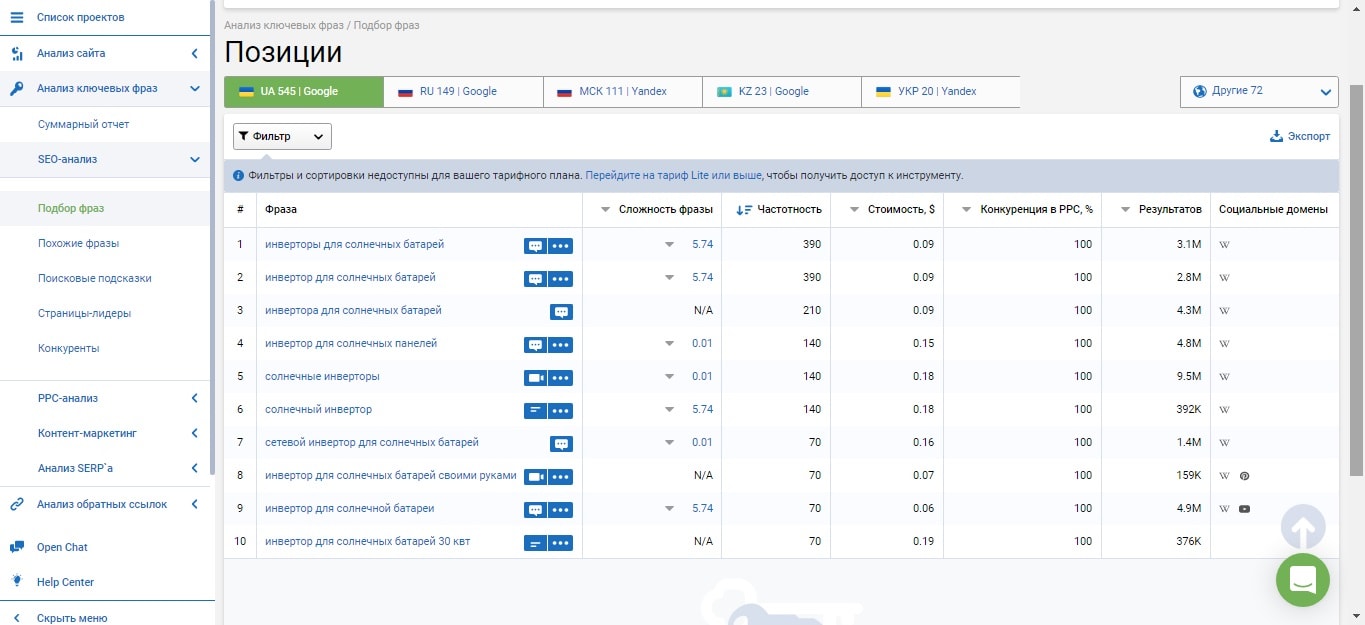This screenshot has height=625, width=1365.
Task: Click the chat bubble icon in row 1
Action: pos(536,246)
